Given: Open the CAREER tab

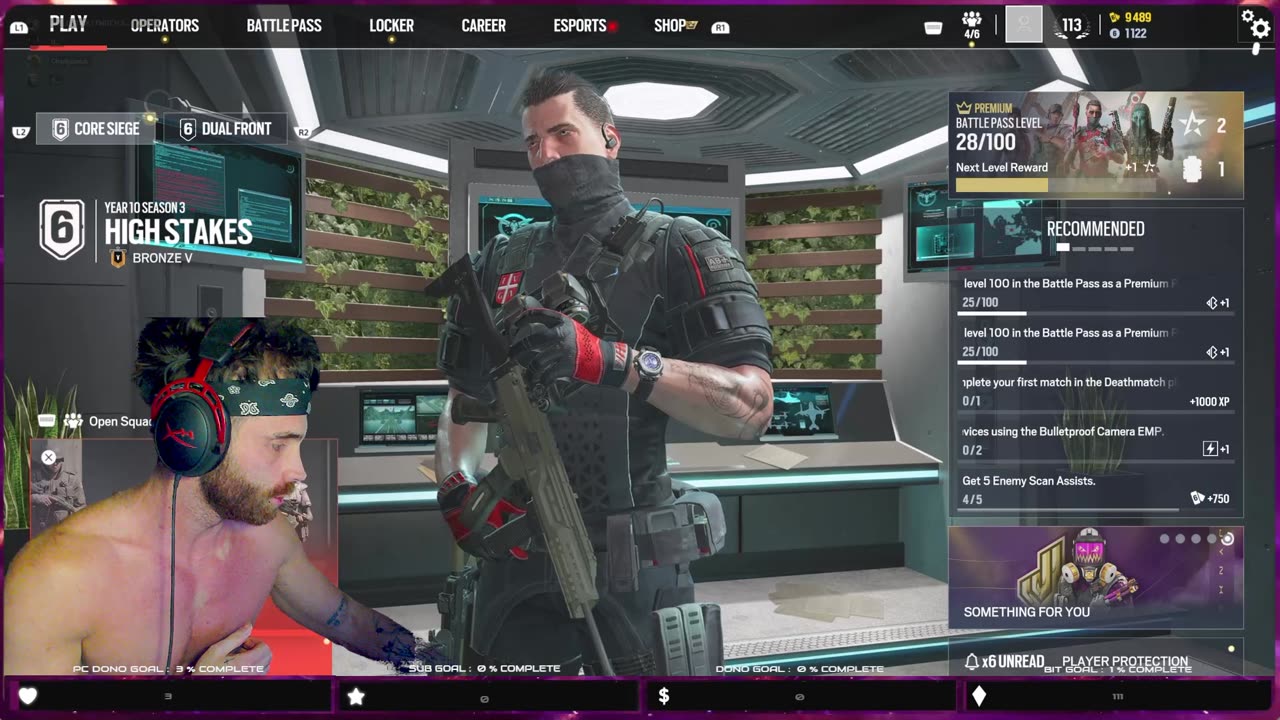Looking at the screenshot, I should (x=483, y=26).
